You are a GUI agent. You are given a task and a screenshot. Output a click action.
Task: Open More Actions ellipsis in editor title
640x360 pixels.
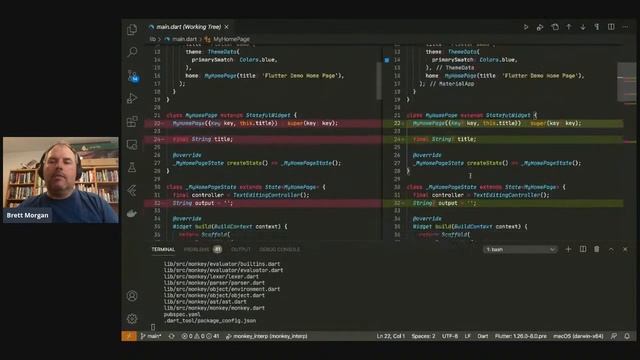click(x=625, y=27)
